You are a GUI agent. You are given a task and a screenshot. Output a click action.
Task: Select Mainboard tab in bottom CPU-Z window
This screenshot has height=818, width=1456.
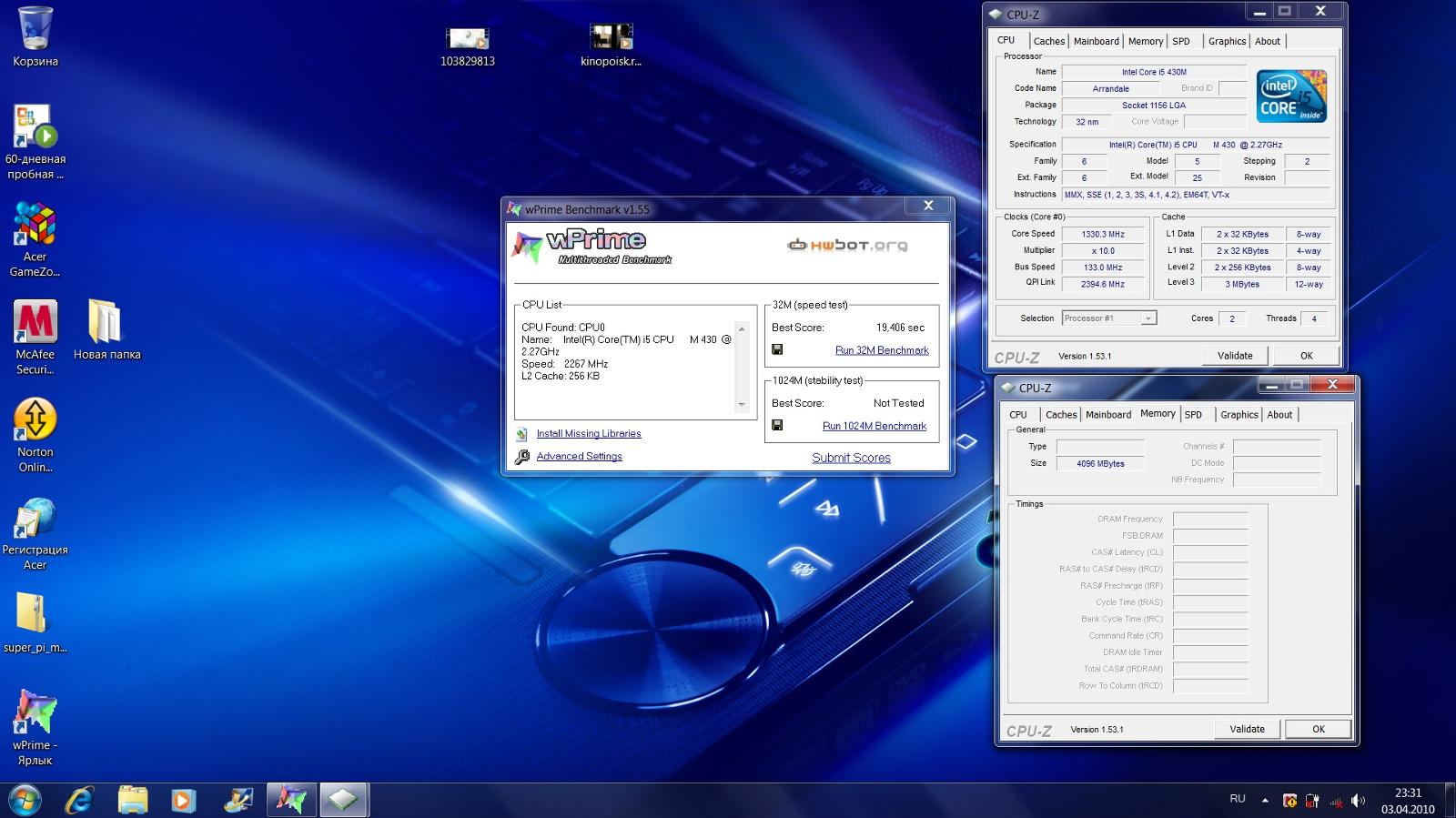pos(1108,414)
